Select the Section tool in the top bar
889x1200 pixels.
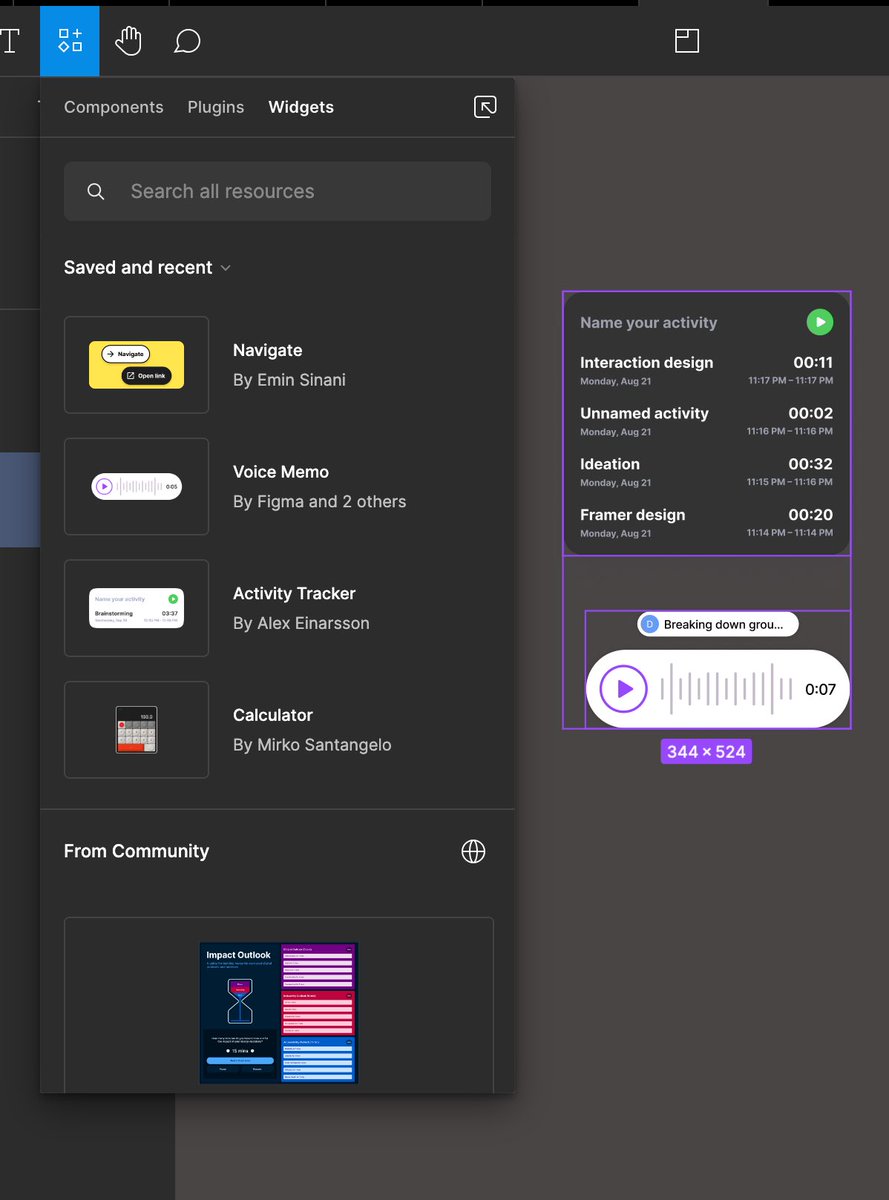(x=687, y=41)
